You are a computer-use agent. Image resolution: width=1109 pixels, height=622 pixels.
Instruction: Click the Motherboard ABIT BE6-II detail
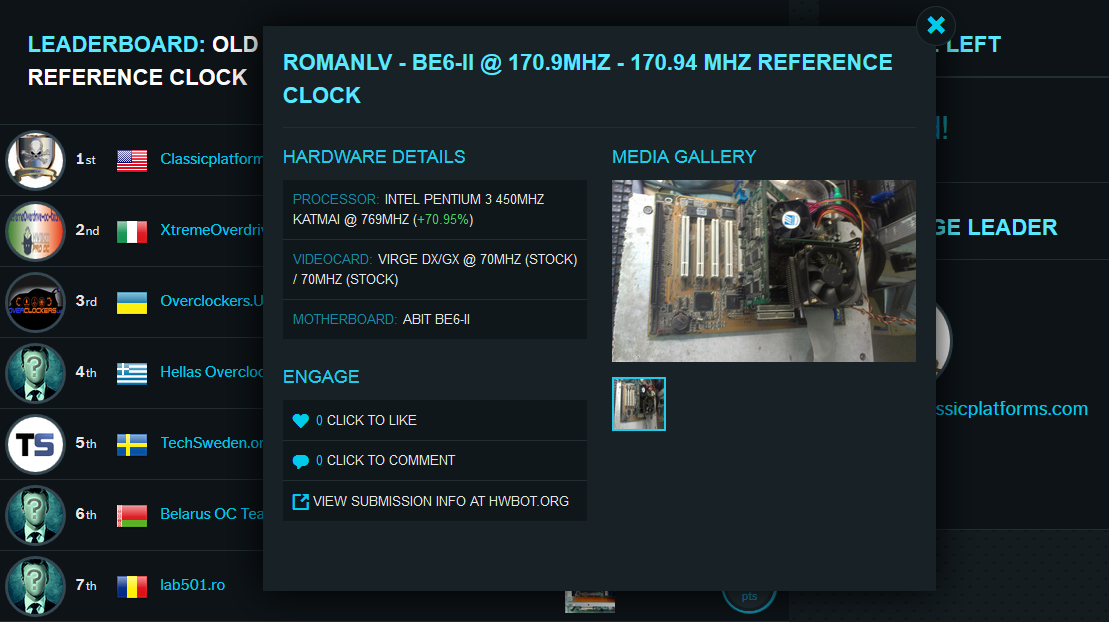tap(435, 320)
